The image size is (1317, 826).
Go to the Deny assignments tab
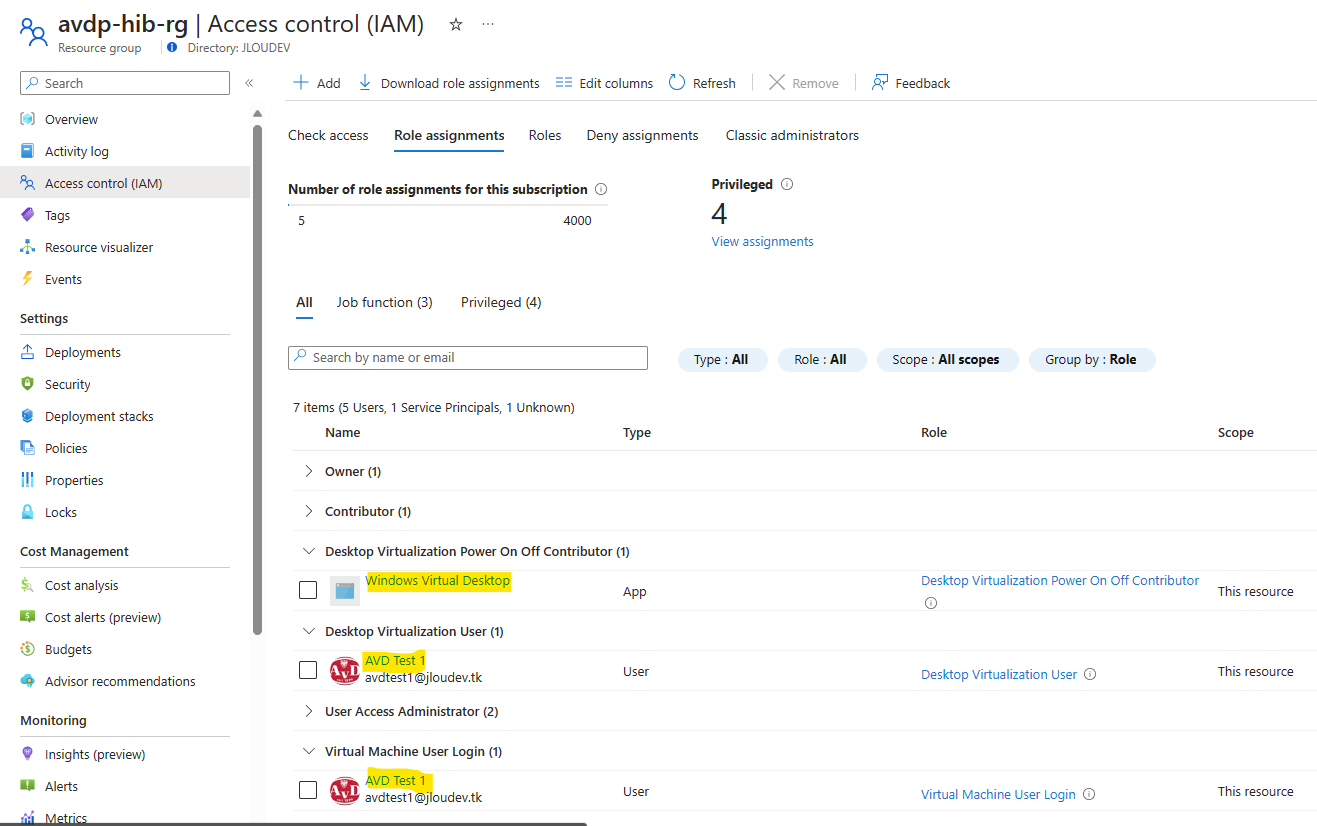click(x=642, y=135)
